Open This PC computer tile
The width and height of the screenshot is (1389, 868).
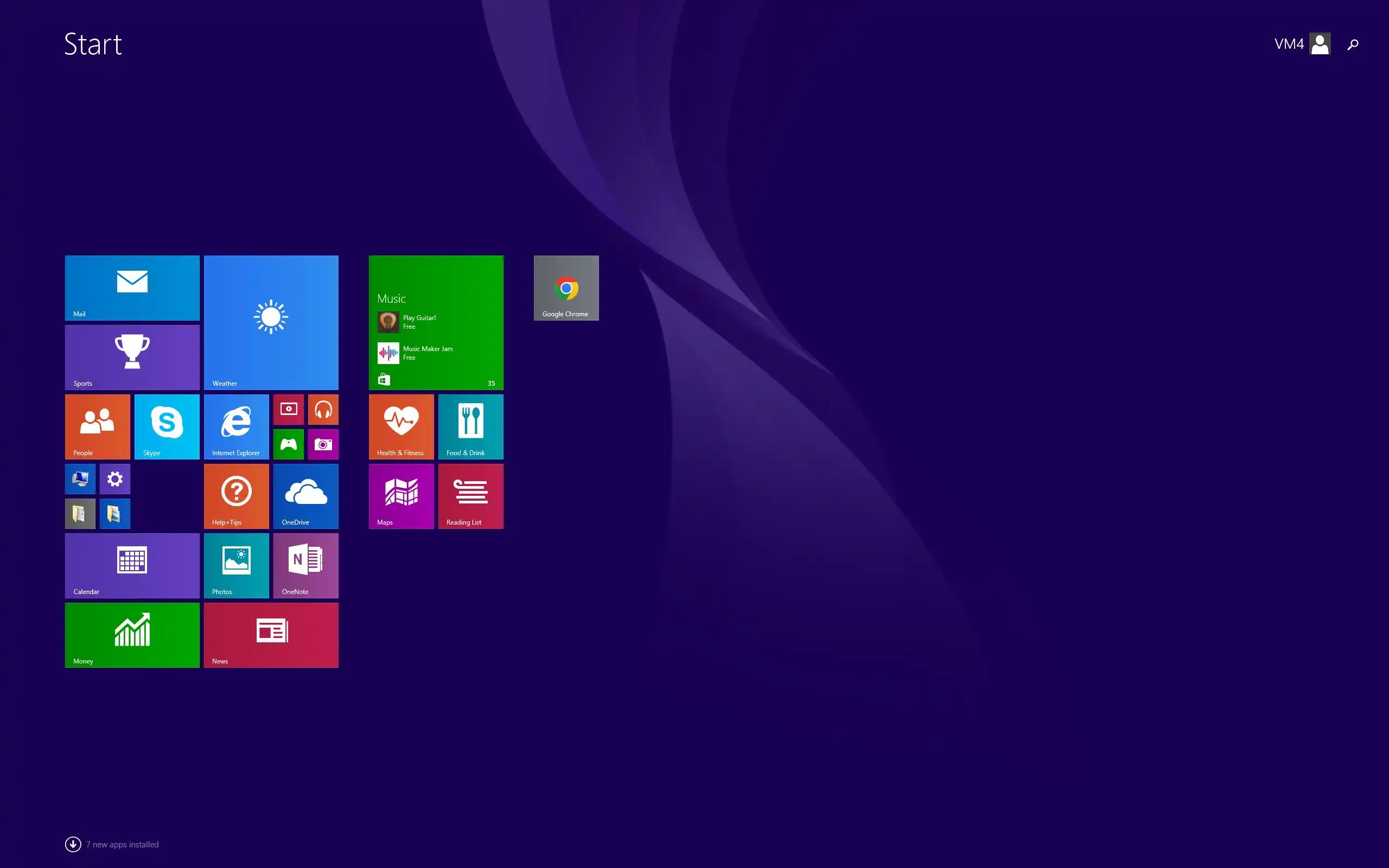pyautogui.click(x=80, y=479)
